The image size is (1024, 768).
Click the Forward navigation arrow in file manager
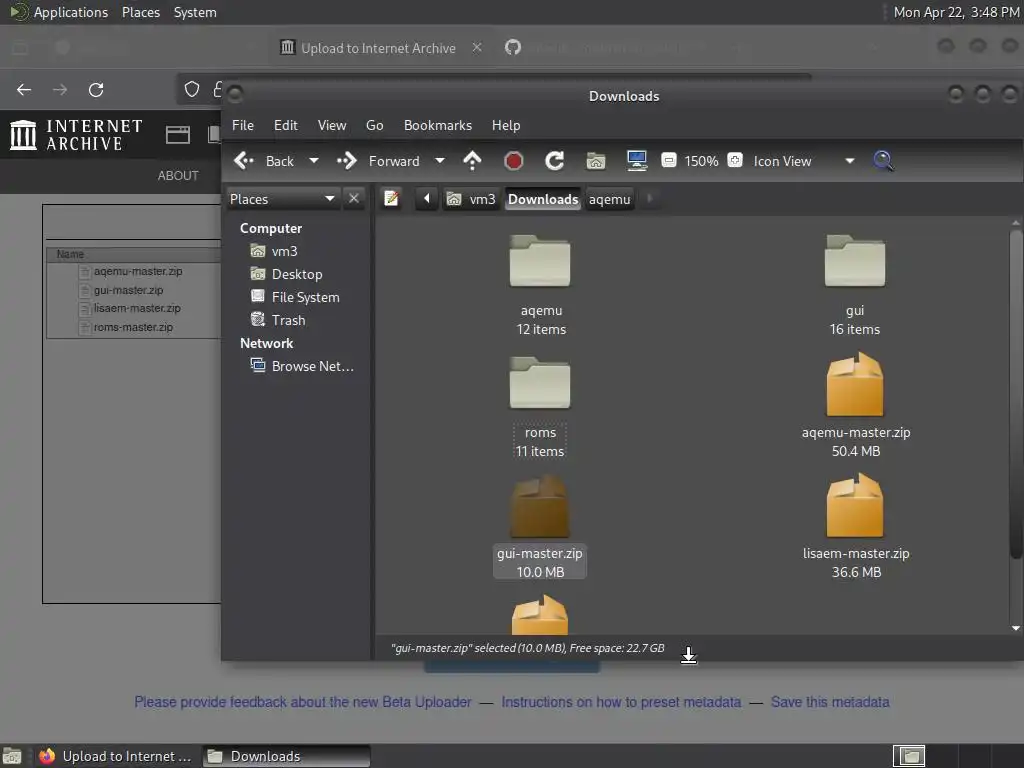(378, 161)
